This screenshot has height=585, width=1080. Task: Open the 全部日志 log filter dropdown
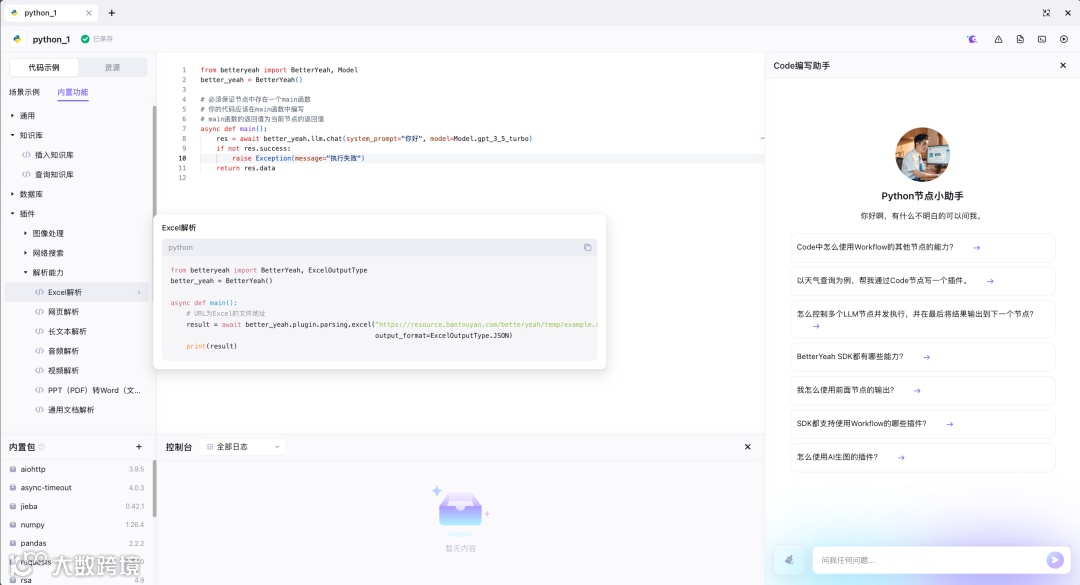pos(244,447)
